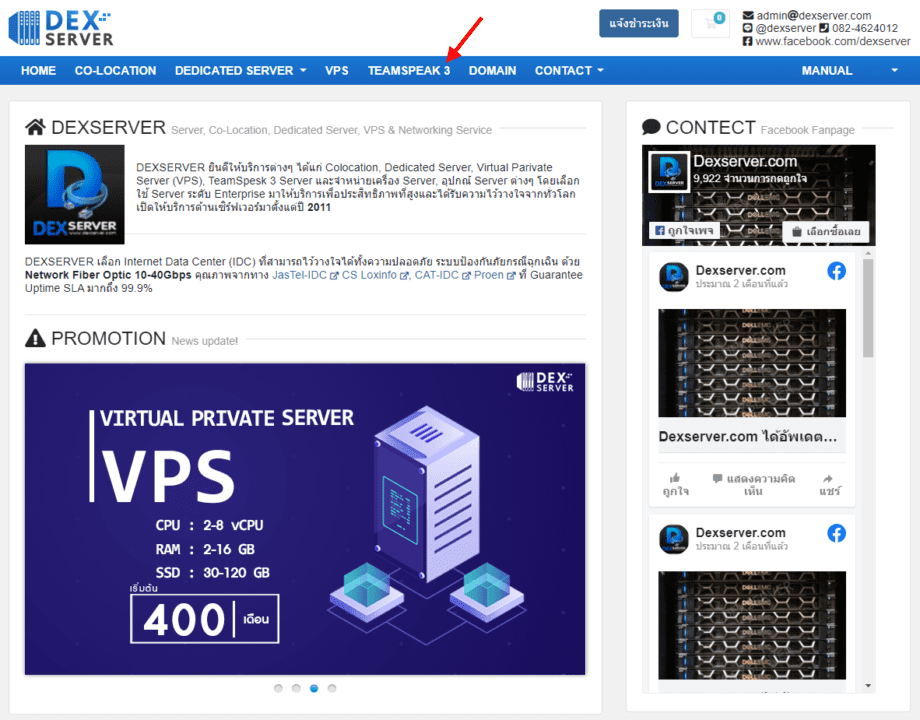This screenshot has width=920, height=720.
Task: Click the comment icon on Facebook post
Action: (x=717, y=479)
